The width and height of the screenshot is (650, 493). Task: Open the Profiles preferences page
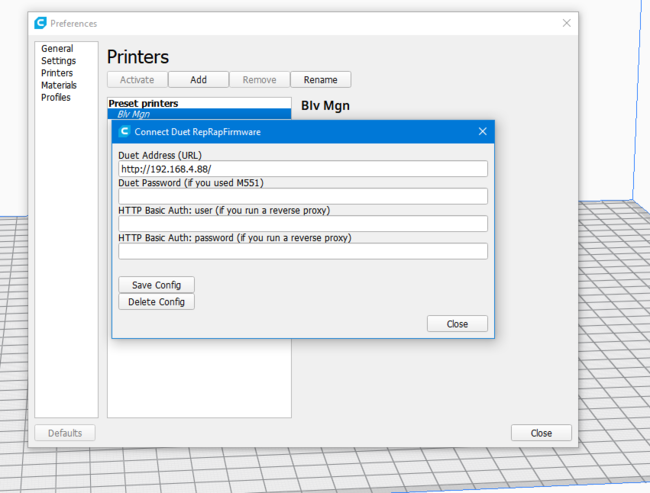coord(56,97)
